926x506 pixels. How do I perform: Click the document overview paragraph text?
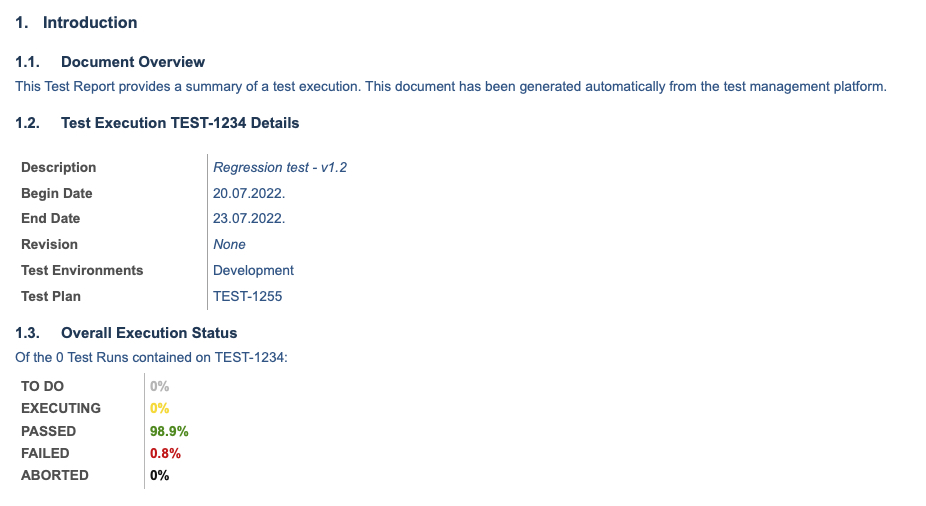(x=451, y=87)
